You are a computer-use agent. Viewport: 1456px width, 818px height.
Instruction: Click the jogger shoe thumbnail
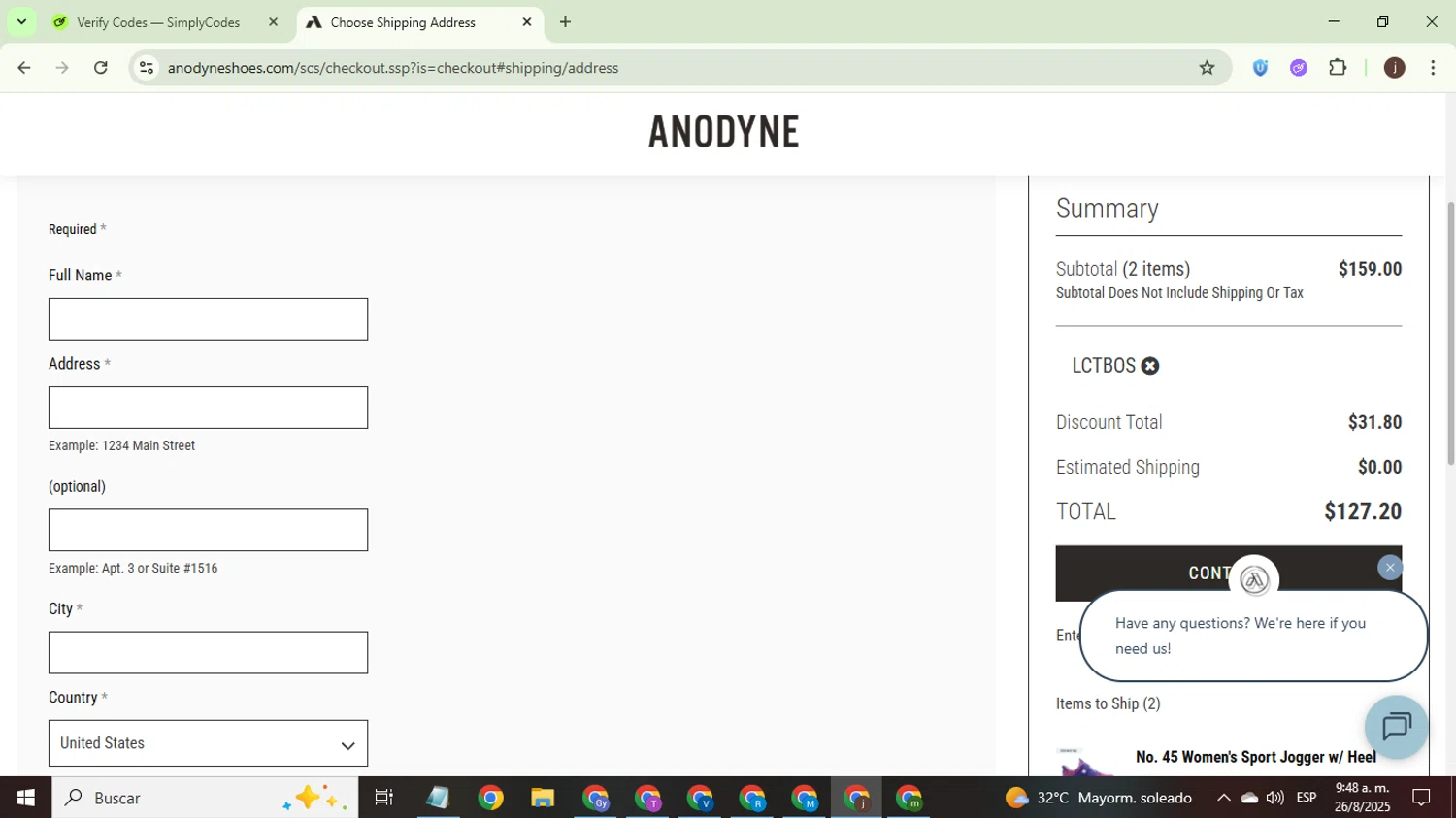(1085, 762)
